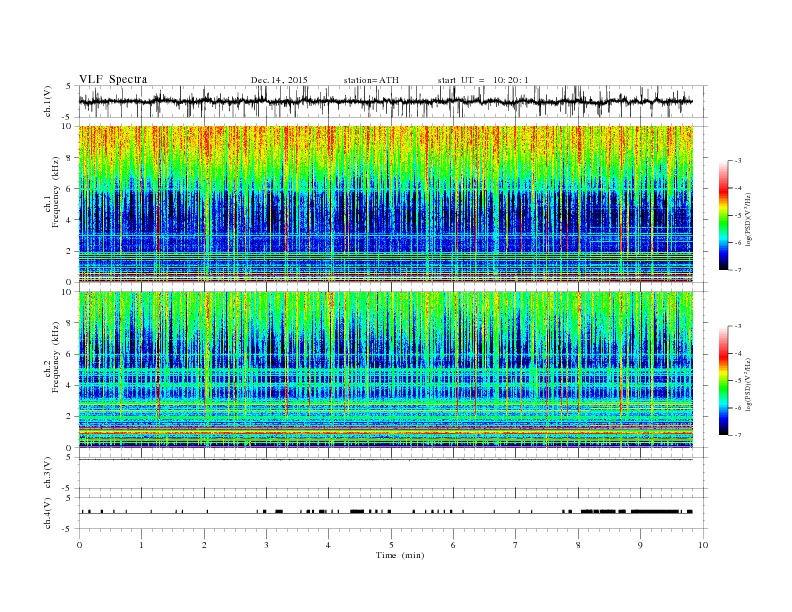Click the x-axis tick label "0"
Viewport: 792px width, 612px height.
click(79, 545)
